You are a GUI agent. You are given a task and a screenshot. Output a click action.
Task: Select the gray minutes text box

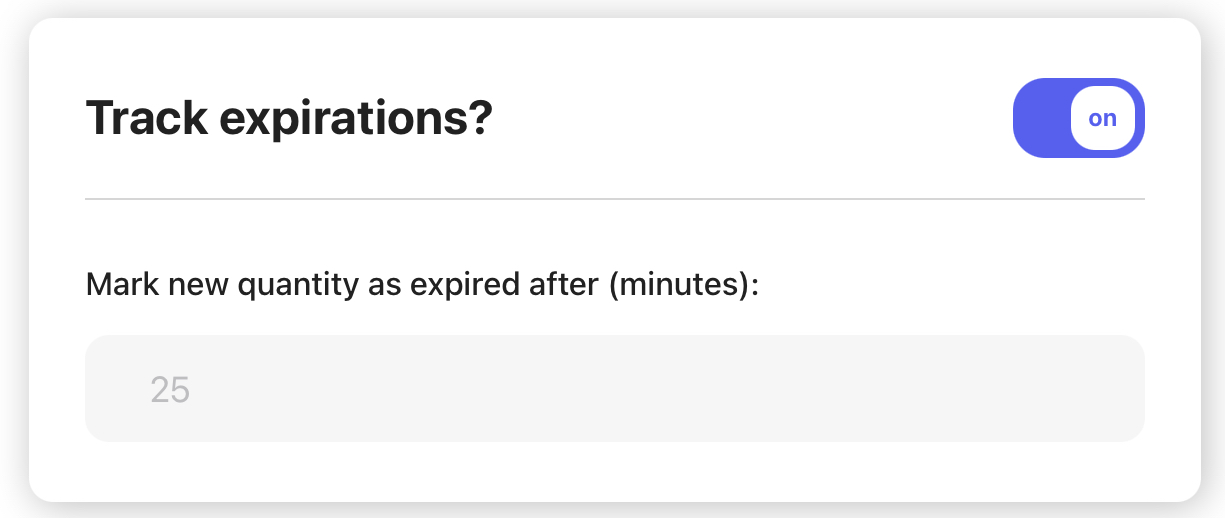[x=614, y=388]
